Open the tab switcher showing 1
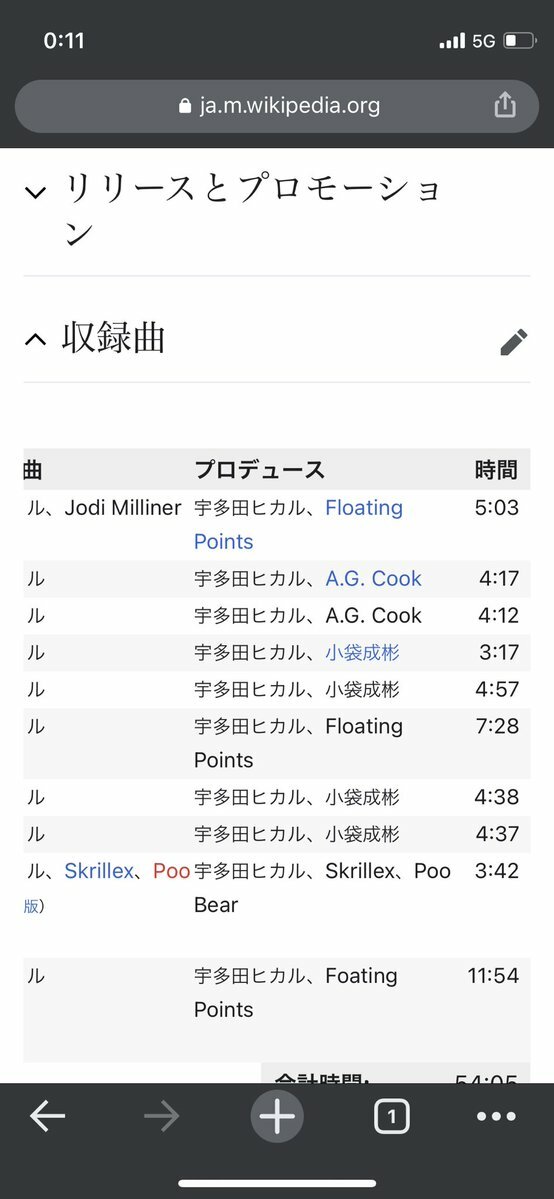Viewport: 554px width, 1199px height. coord(392,1117)
